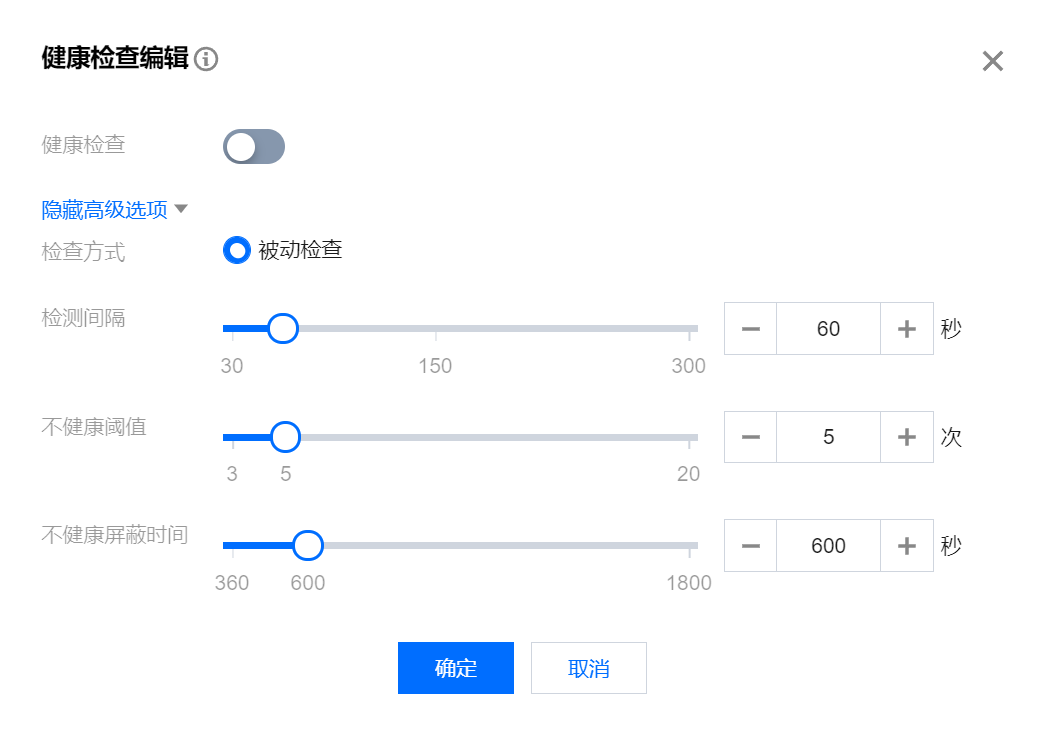This screenshot has width=1044, height=736.
Task: Click the 检测间隔 input showing 60
Action: (828, 328)
